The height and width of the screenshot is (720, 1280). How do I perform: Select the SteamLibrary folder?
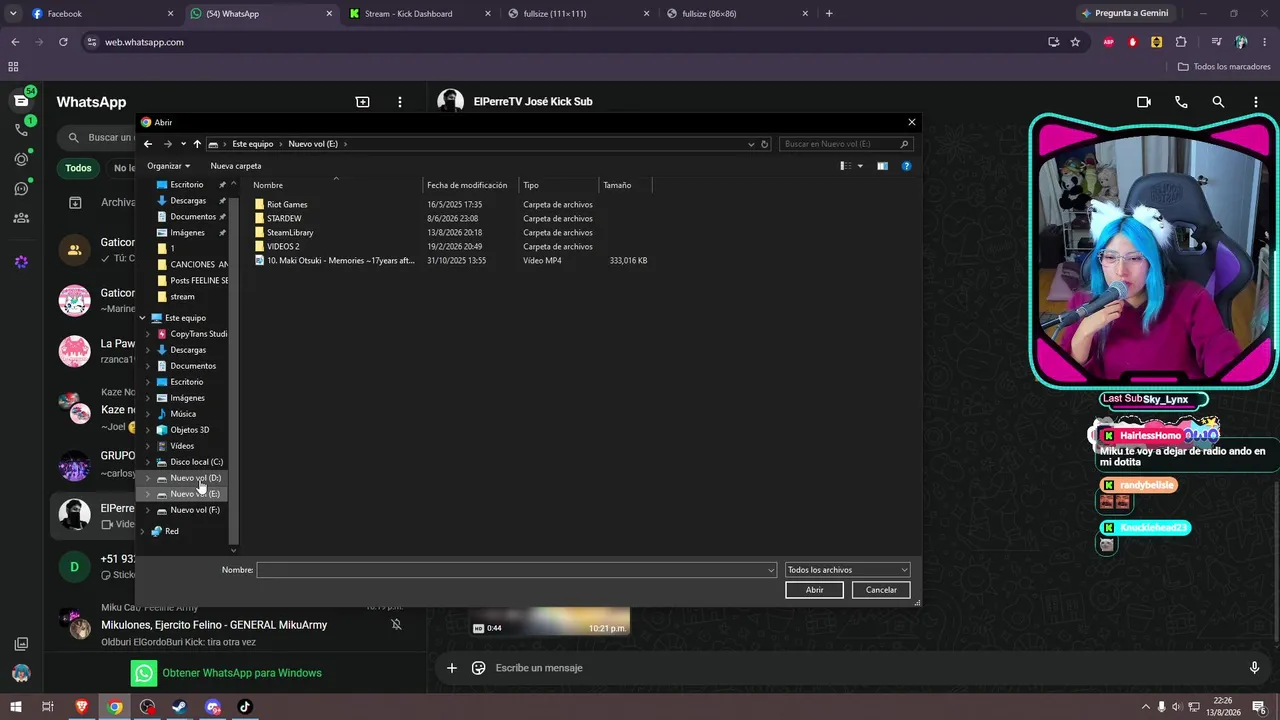pyautogui.click(x=290, y=233)
